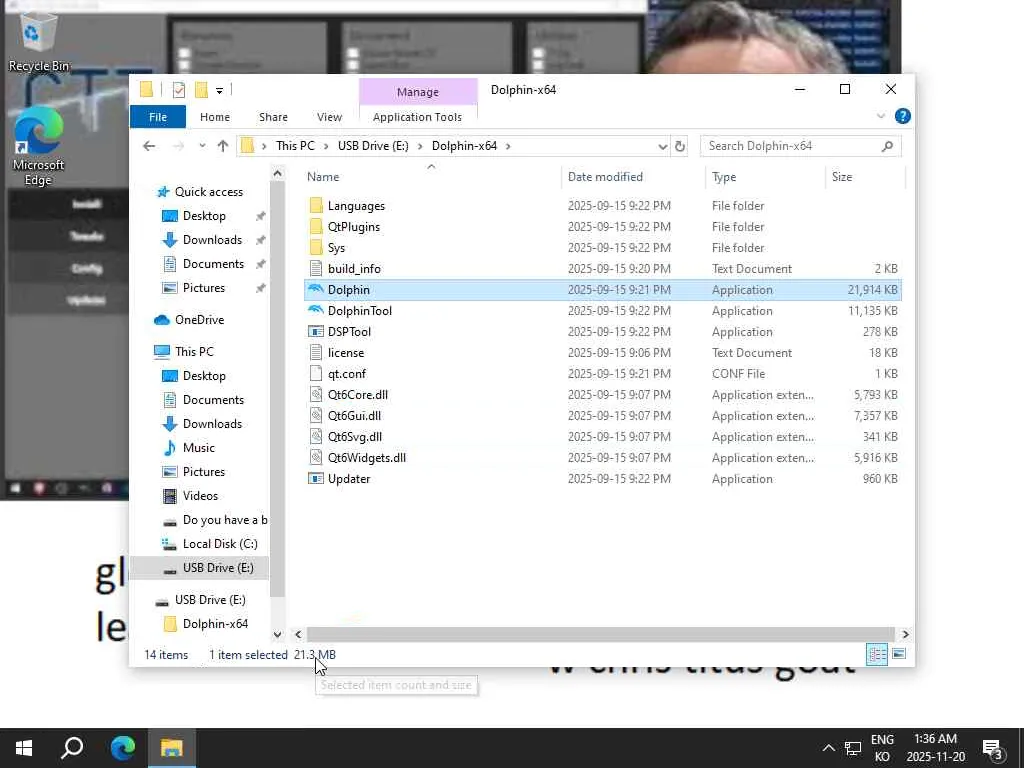Select the Updater application
The image size is (1024, 768).
tap(602, 479)
